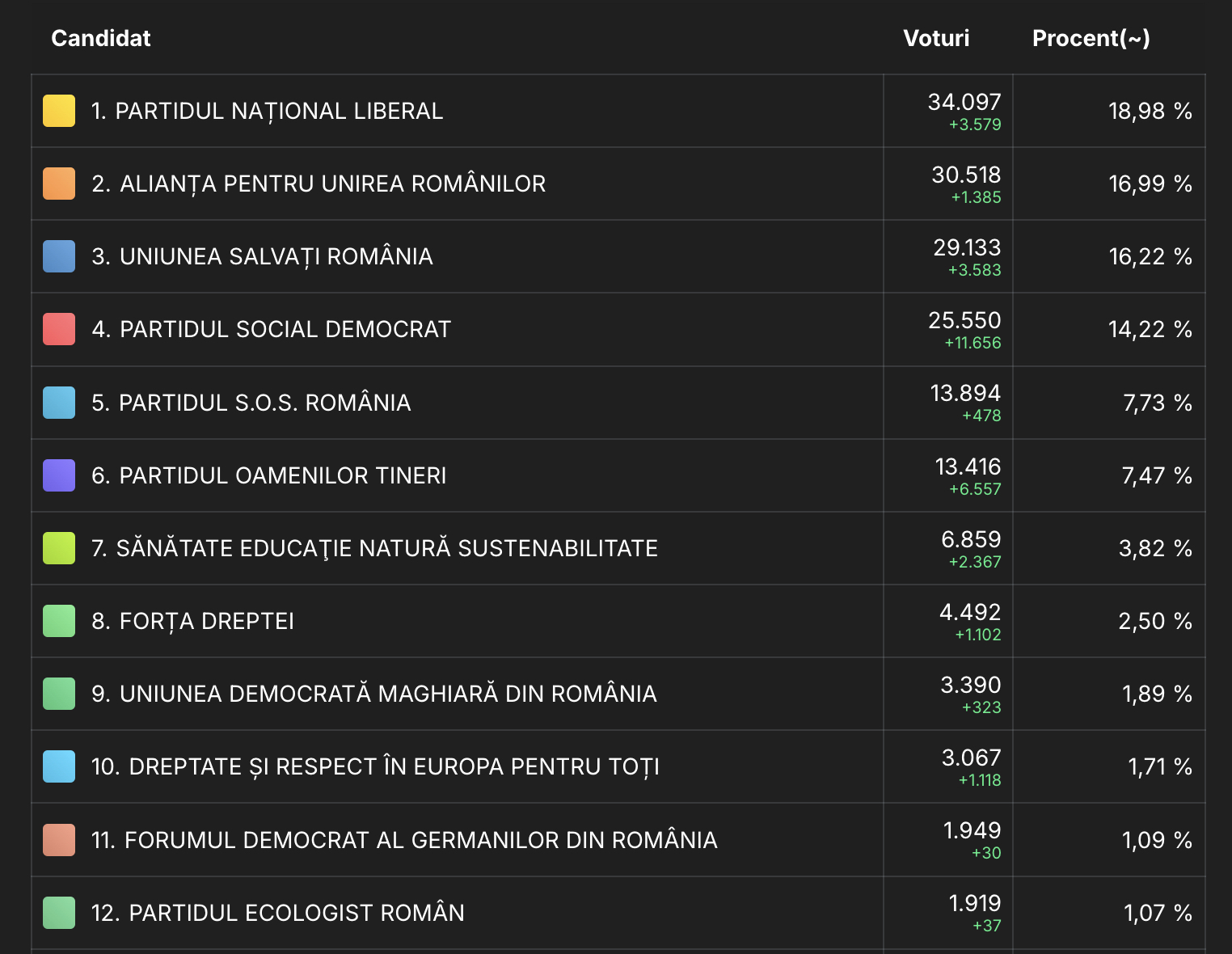Click the sky blue swatch for Dreptate și Respect
Screen dimensions: 1232x954
coord(59,766)
